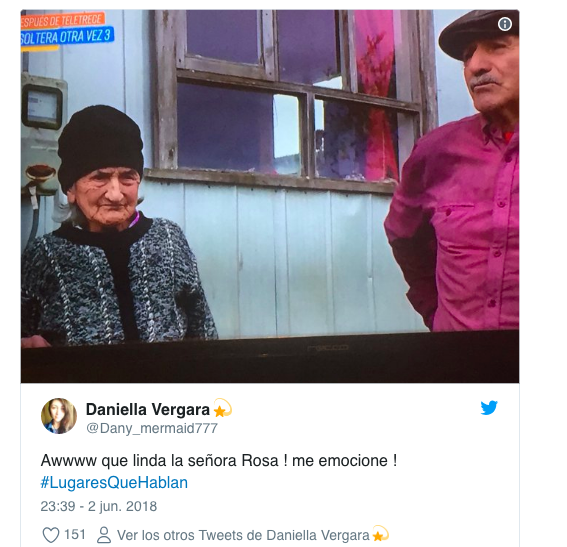Click the info icon on tweet photo
Image resolution: width=567 pixels, height=547 pixels.
tap(504, 24)
